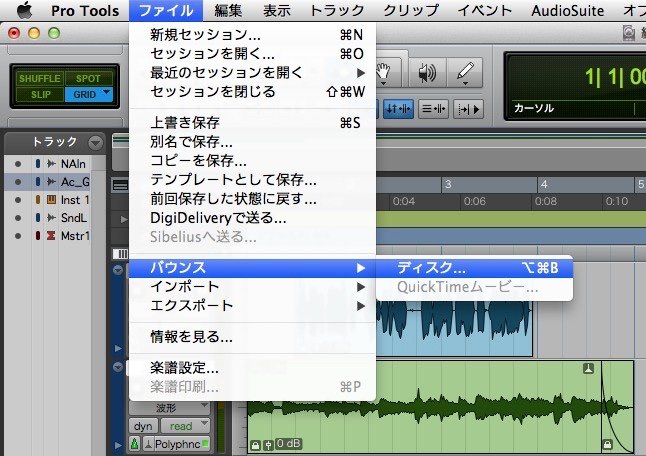Toggle the show/hide dot for Mstr1 track
Screen dimensions: 646x456
(18, 236)
